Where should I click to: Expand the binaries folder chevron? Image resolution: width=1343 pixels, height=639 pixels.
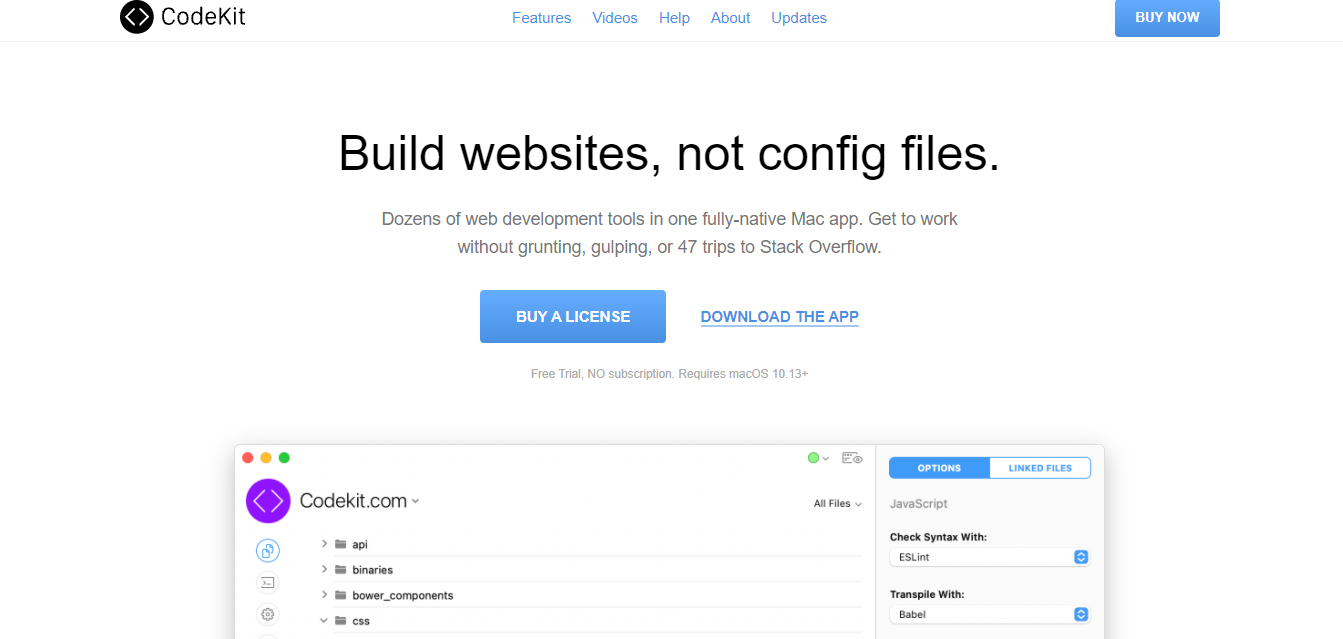pos(324,569)
